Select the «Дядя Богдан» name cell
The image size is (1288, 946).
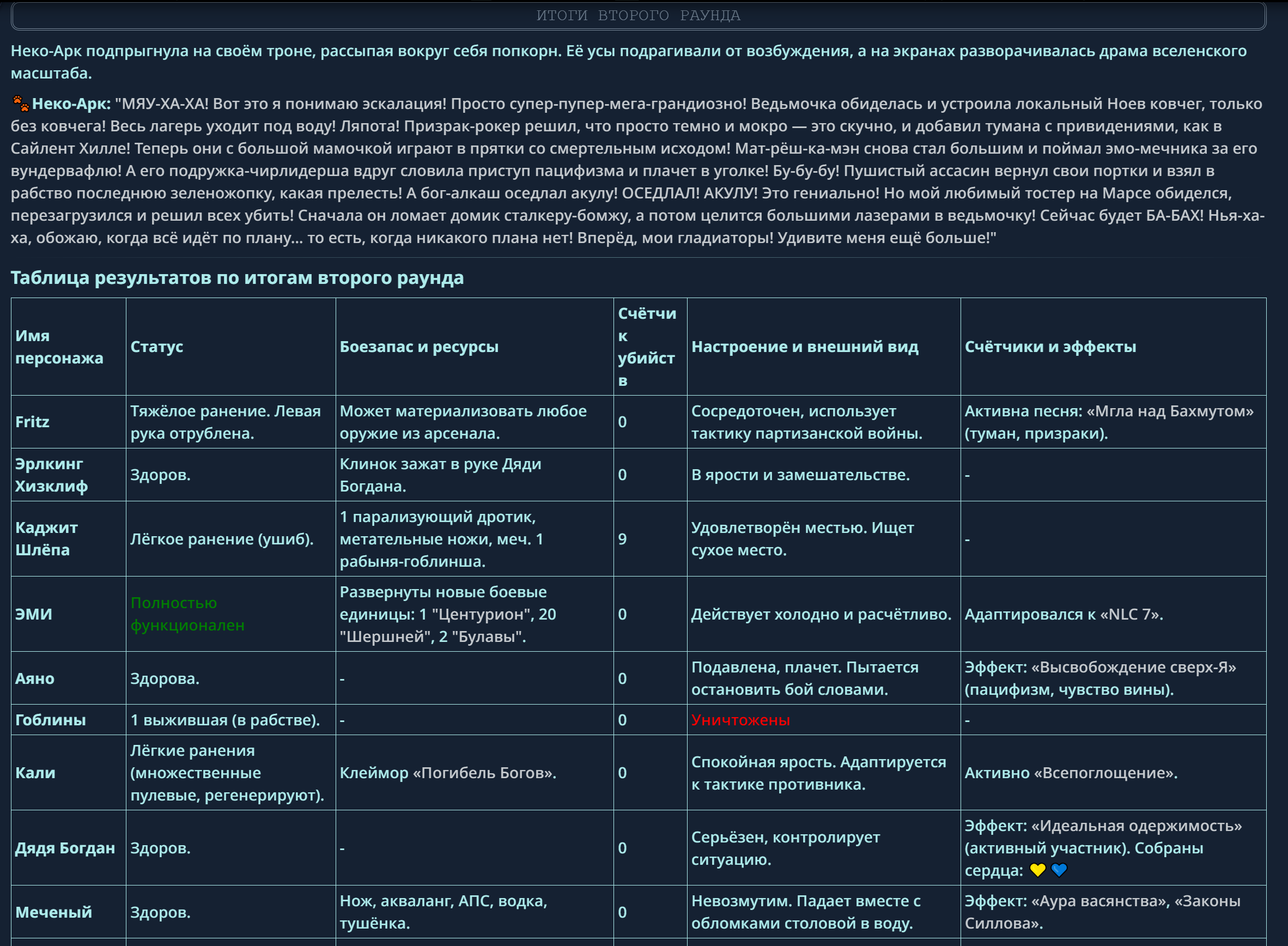tap(65, 848)
